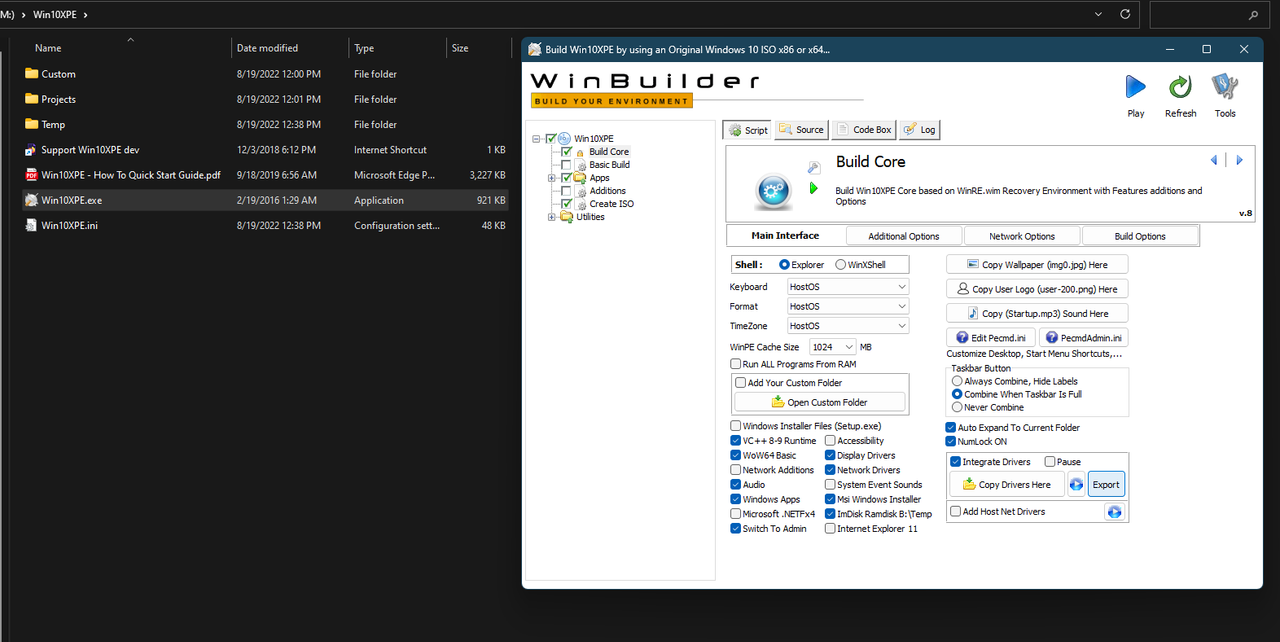Click the Support Win10XPE dev shortcut icon
The height and width of the screenshot is (642, 1280).
(31, 150)
